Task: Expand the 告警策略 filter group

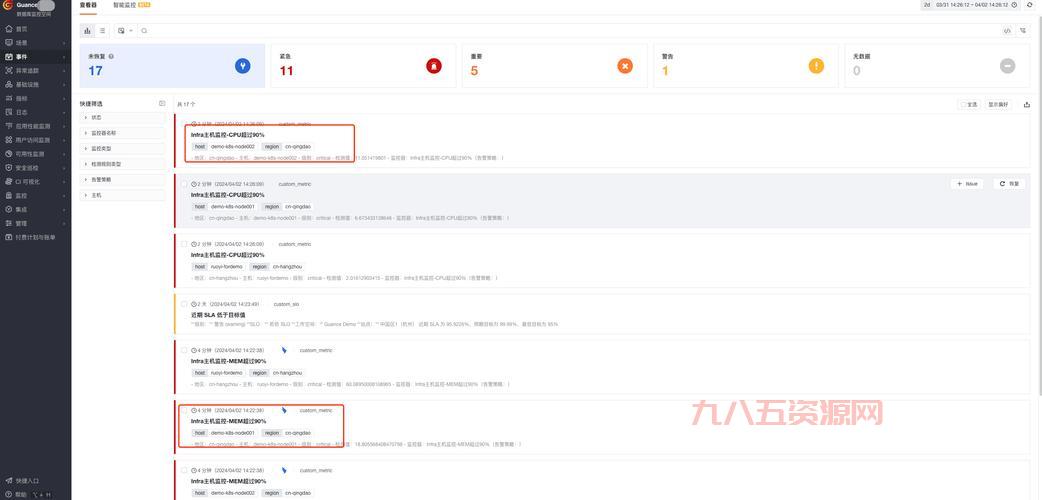Action: 122,180
